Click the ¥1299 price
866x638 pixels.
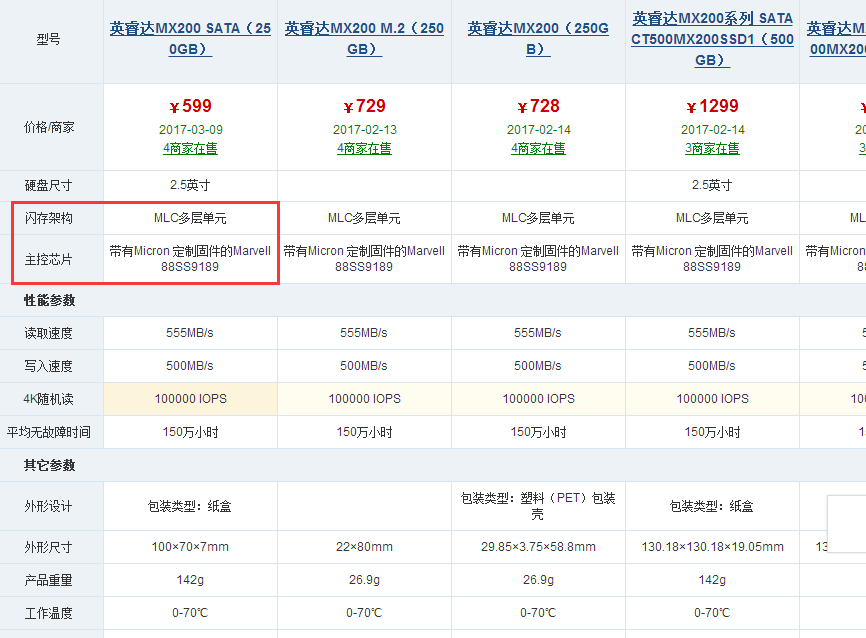click(712, 106)
